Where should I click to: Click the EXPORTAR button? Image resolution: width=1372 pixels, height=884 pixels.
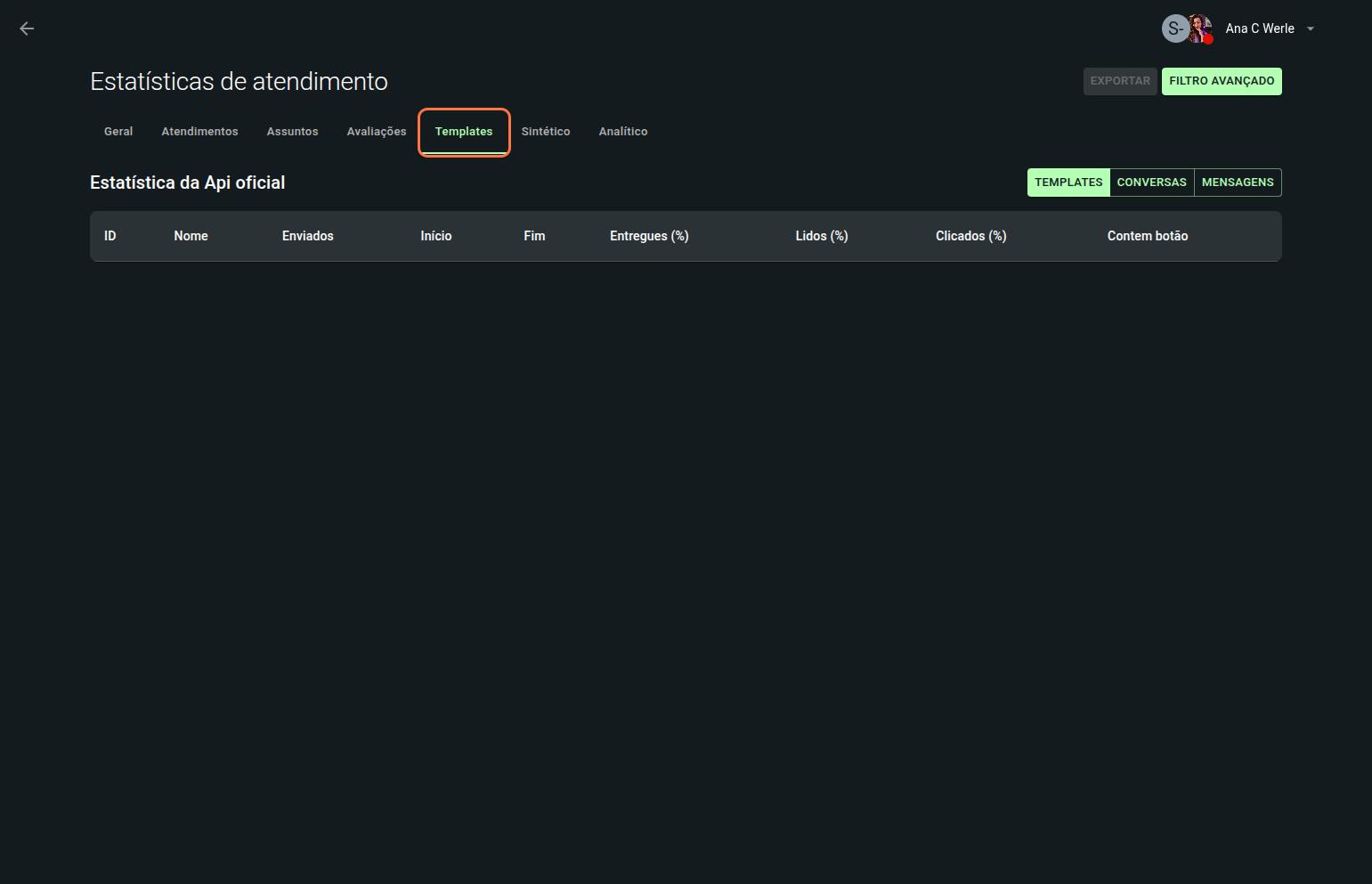tap(1119, 81)
